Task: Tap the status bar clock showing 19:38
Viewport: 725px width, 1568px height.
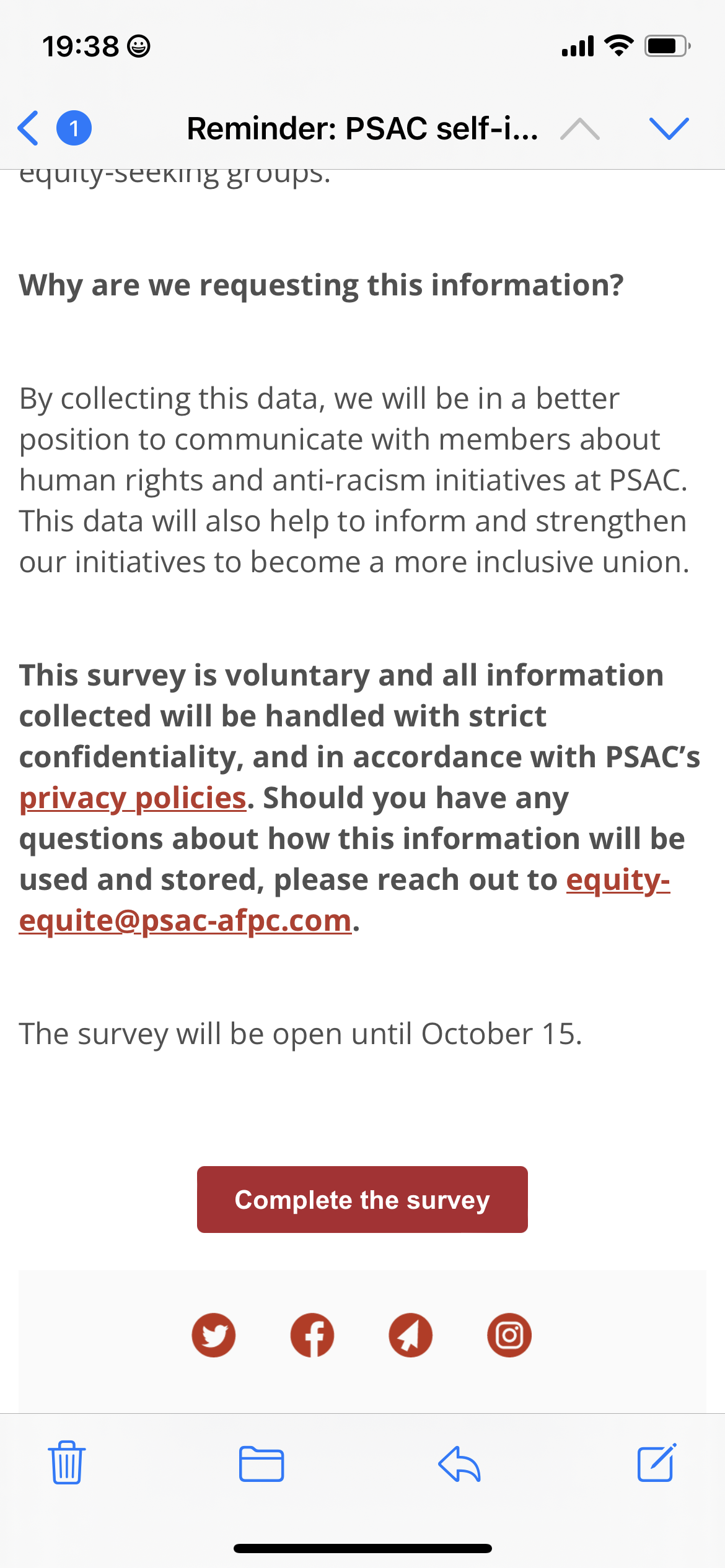Action: [81, 46]
